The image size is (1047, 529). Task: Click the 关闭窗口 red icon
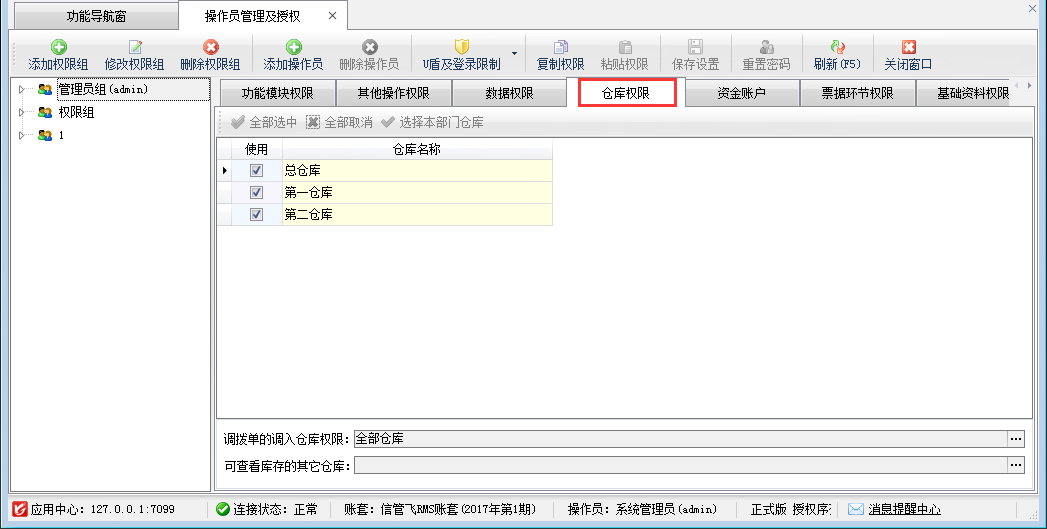908,47
